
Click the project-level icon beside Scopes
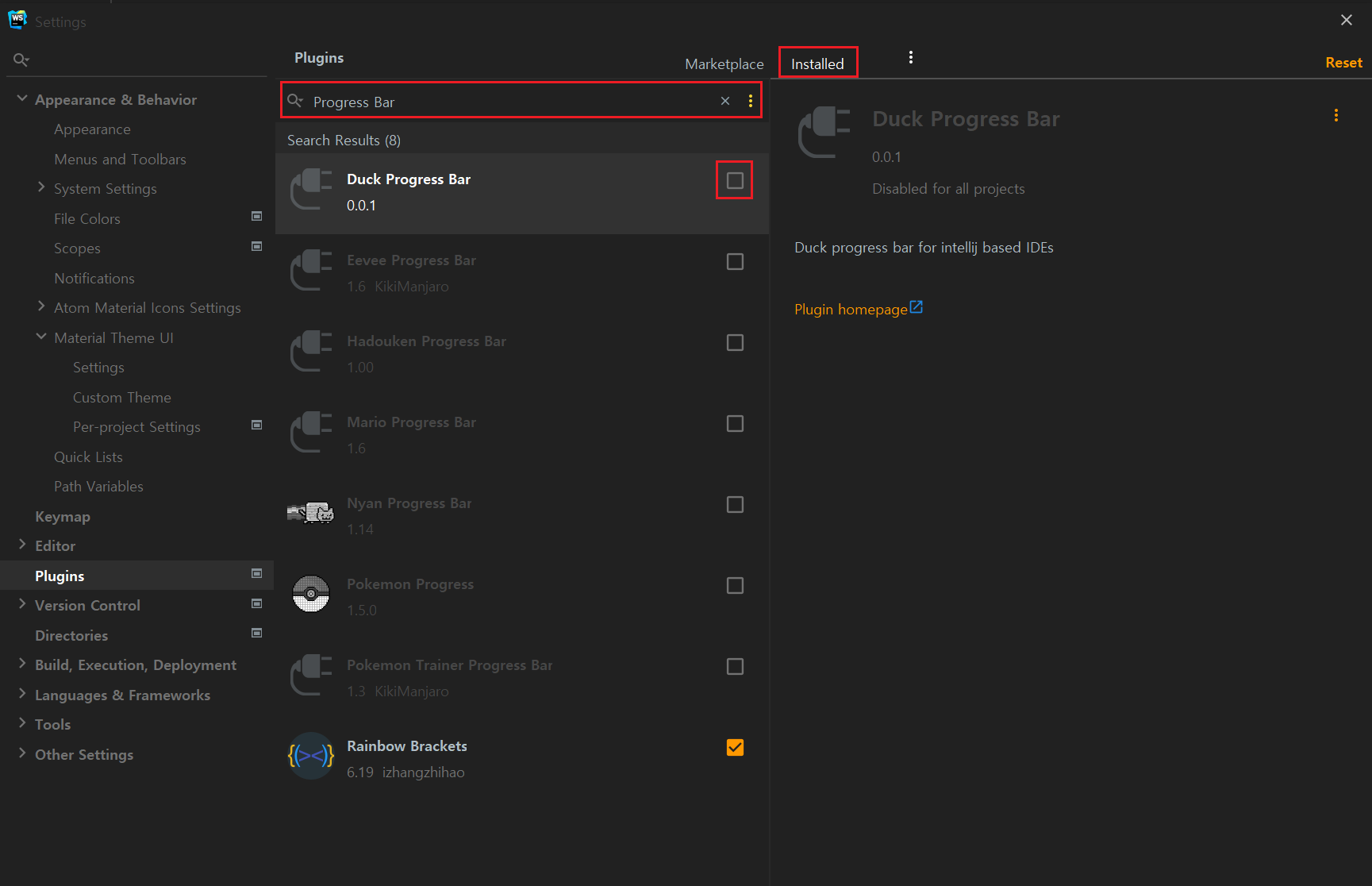click(256, 246)
